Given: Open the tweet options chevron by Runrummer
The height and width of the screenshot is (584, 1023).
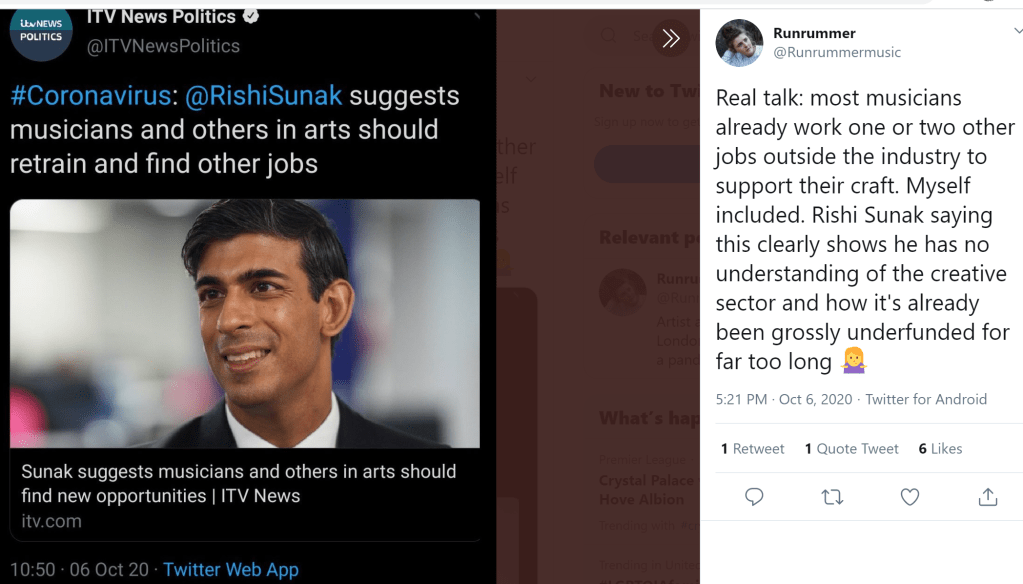Looking at the screenshot, I should (1018, 32).
